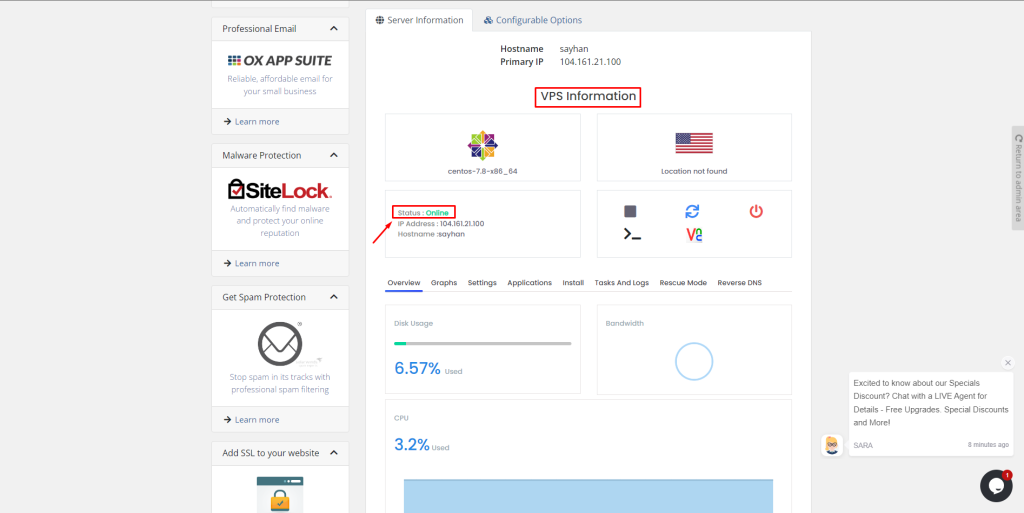Launch the VNC viewer icon
The height and width of the screenshot is (513, 1024).
click(x=694, y=234)
